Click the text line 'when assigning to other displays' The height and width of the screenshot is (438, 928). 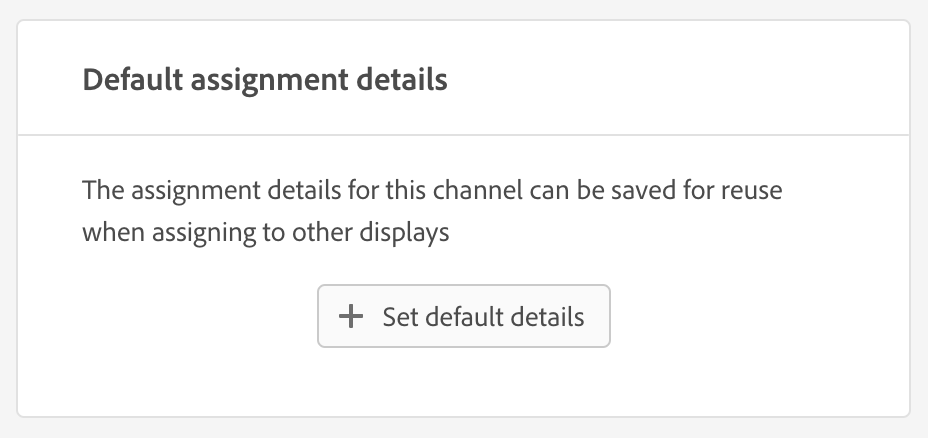click(x=265, y=233)
